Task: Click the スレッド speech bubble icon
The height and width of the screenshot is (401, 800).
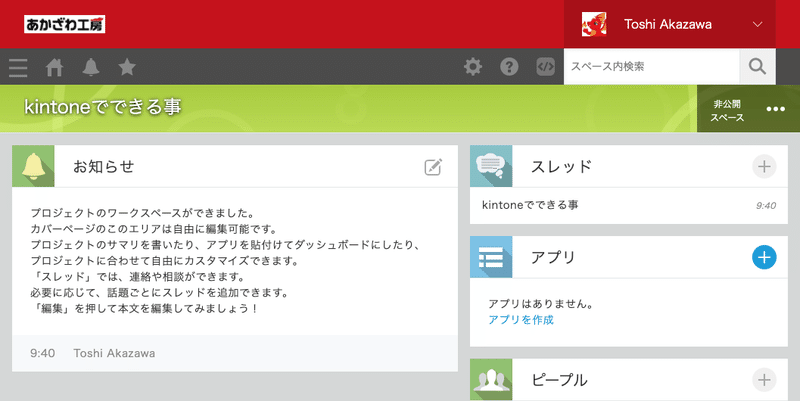Action: coord(491,166)
